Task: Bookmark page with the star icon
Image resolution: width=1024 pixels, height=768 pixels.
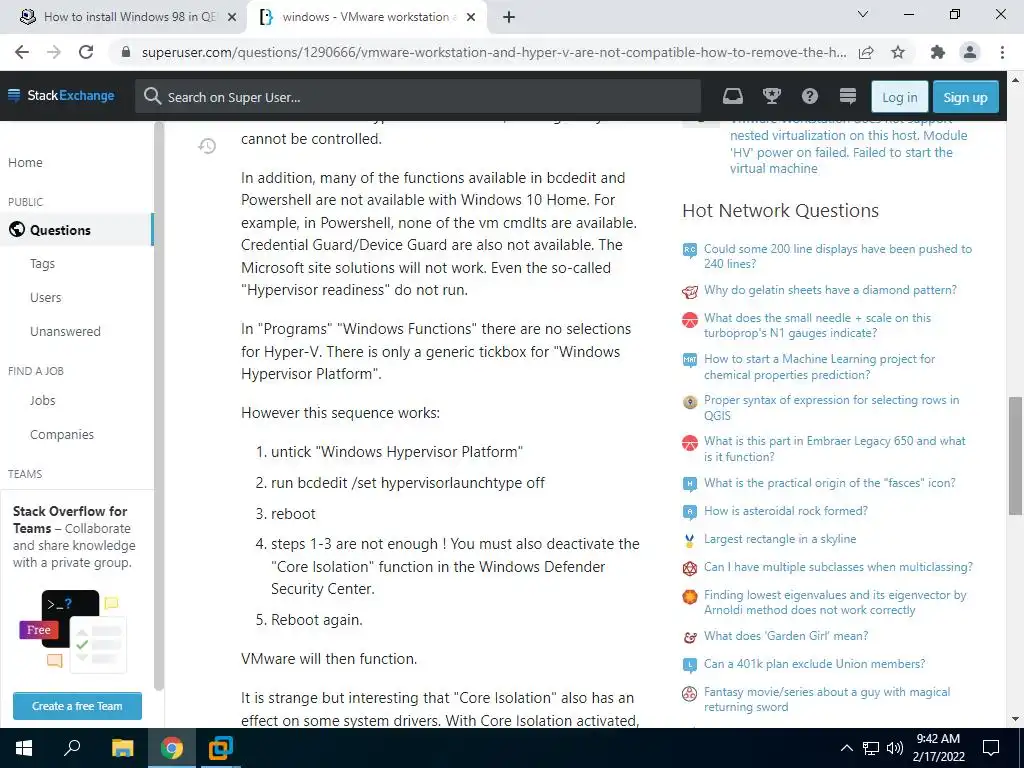Action: tap(898, 52)
